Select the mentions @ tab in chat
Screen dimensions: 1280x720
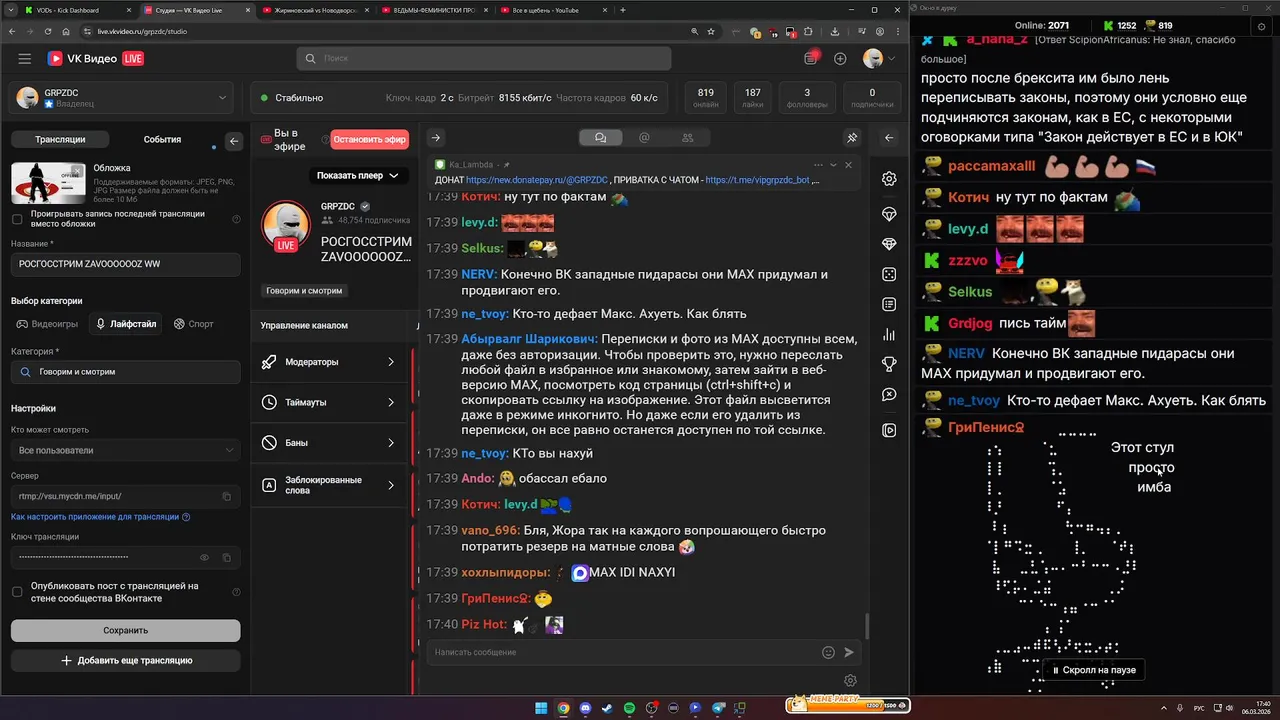tap(644, 138)
